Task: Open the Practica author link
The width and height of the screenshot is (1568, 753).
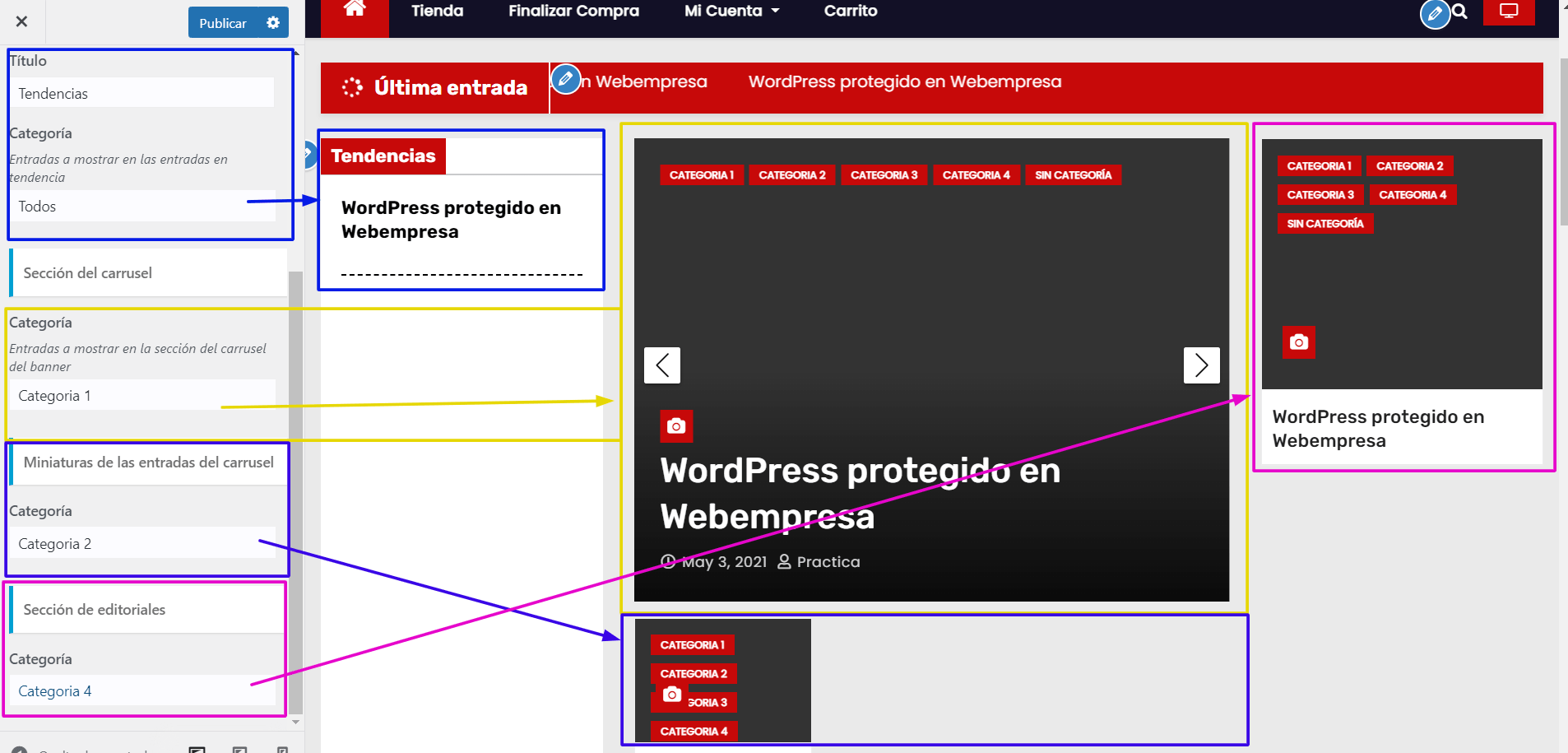Action: (x=828, y=562)
